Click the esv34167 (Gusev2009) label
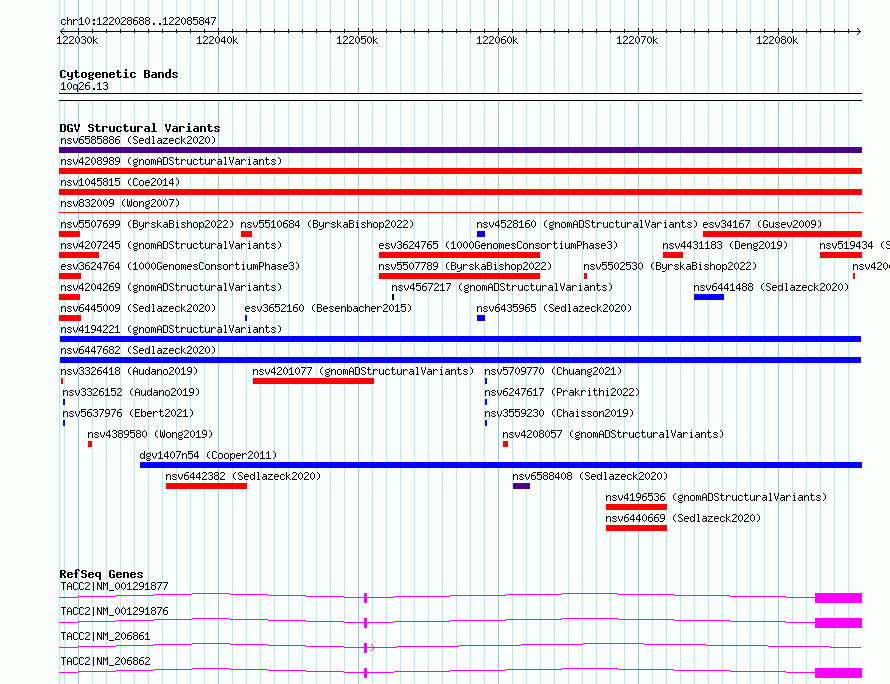 click(x=762, y=224)
